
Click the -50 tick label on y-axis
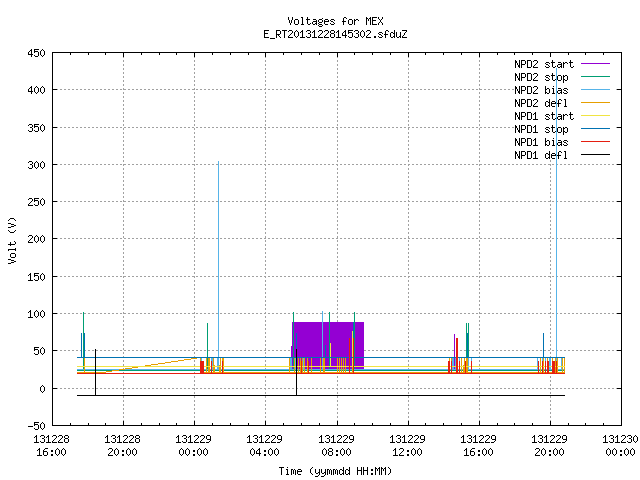tap(36, 426)
